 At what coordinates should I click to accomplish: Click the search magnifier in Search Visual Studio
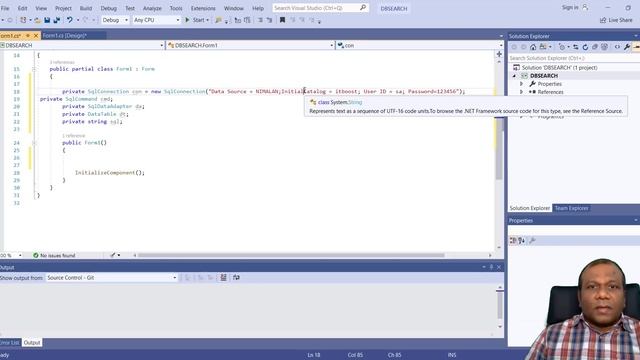[362, 8]
